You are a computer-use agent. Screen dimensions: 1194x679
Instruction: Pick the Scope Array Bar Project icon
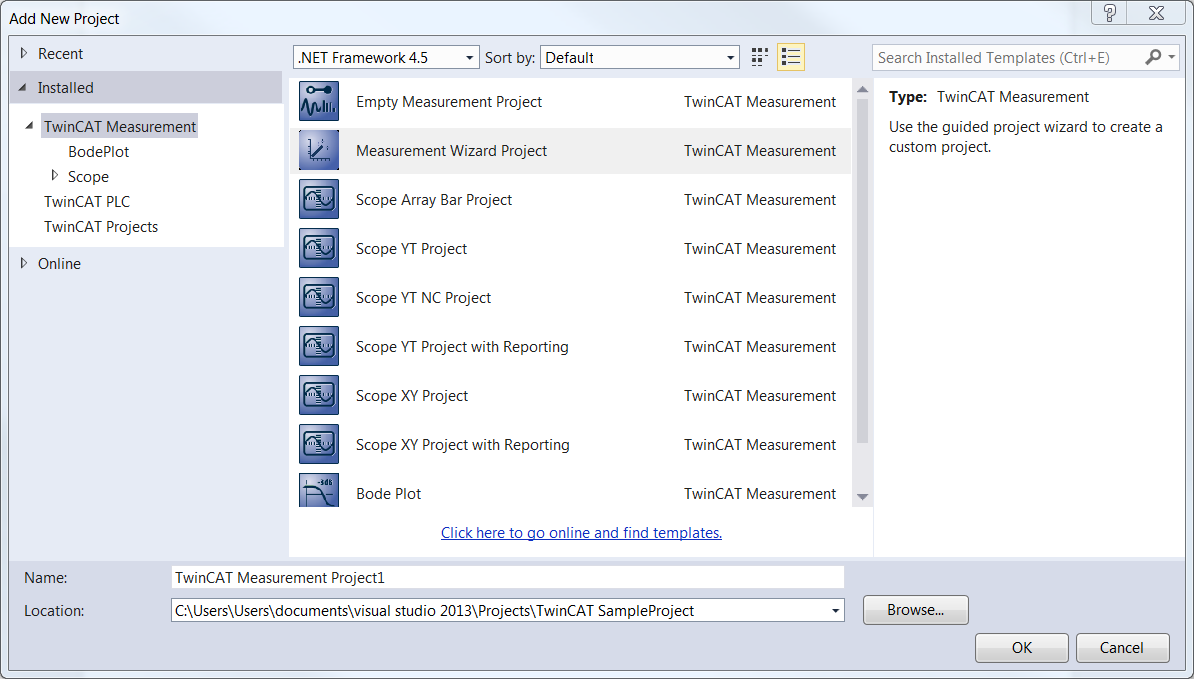coord(318,199)
